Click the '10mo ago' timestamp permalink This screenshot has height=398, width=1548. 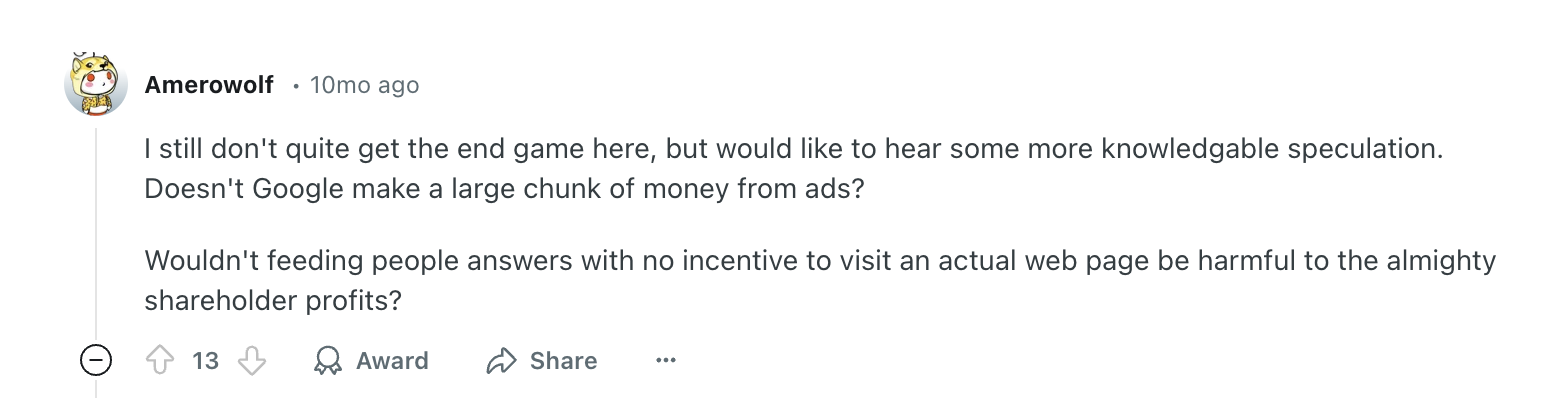coord(364,85)
